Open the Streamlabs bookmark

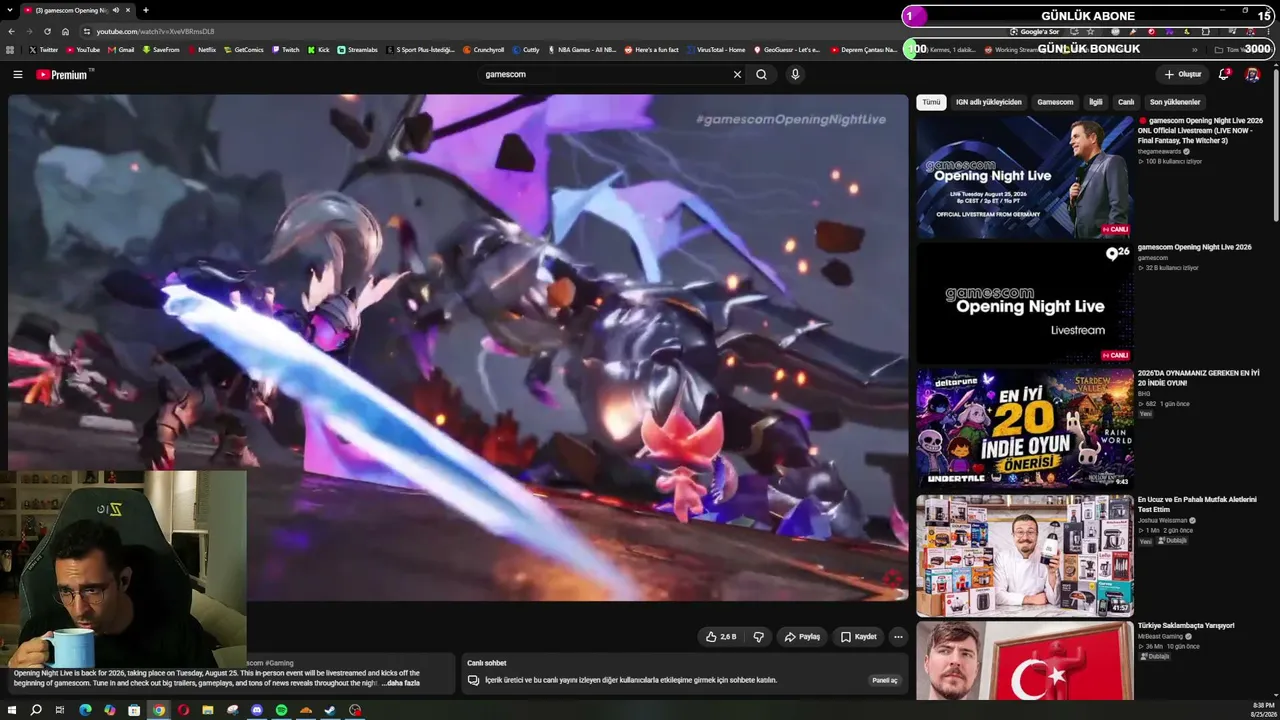[357, 50]
